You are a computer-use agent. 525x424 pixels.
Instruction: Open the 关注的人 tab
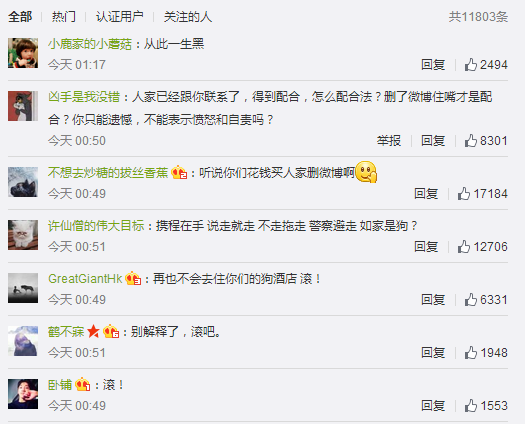tap(188, 16)
